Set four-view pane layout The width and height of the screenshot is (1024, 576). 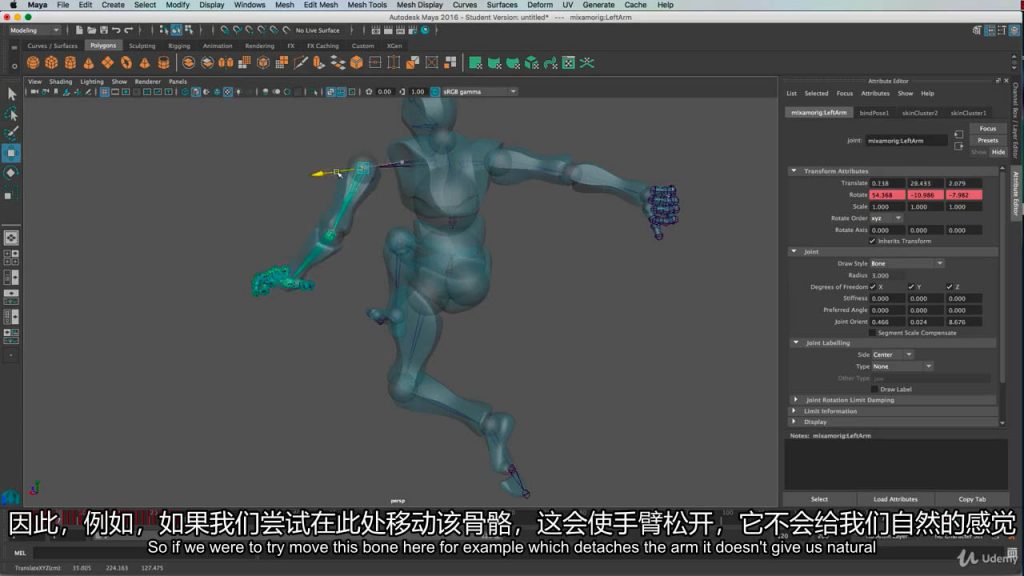coord(11,257)
